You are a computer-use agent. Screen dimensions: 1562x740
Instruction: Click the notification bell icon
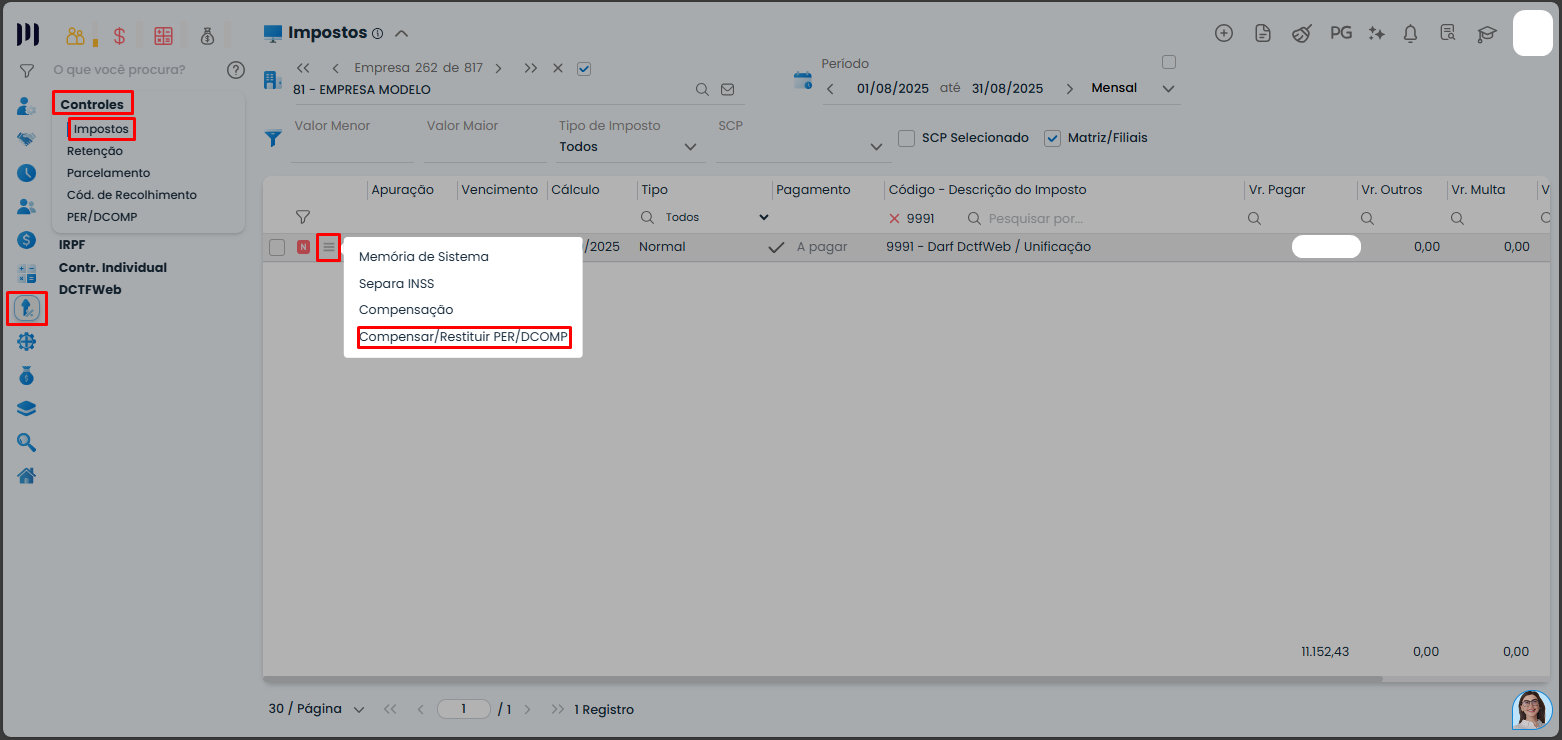point(1410,33)
